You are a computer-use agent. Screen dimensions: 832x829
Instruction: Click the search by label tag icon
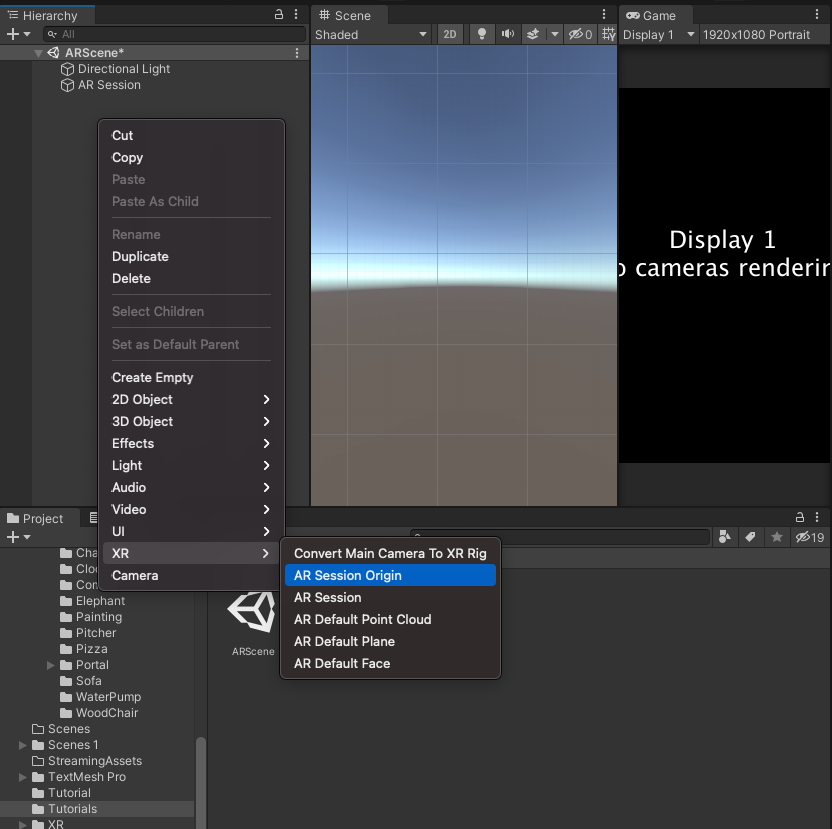coord(750,537)
